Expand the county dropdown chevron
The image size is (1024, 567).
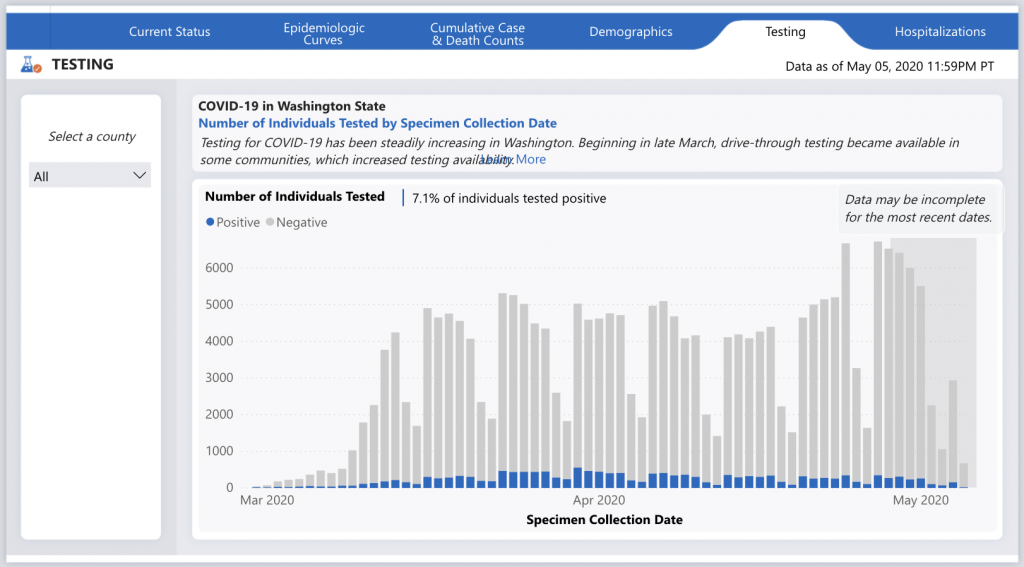pos(139,176)
